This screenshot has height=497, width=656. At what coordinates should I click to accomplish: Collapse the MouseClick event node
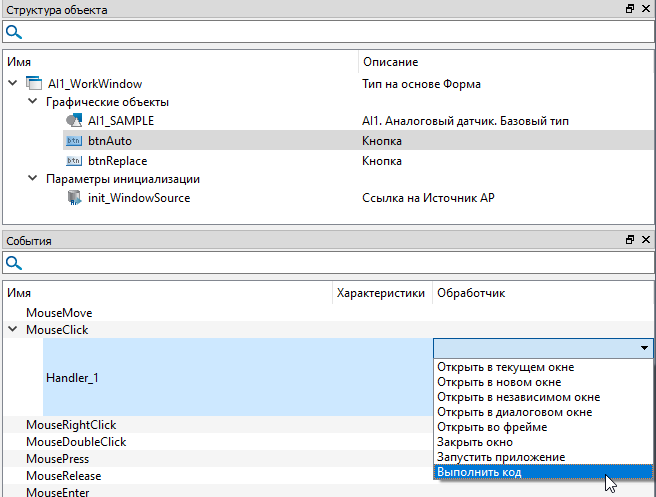pos(12,329)
